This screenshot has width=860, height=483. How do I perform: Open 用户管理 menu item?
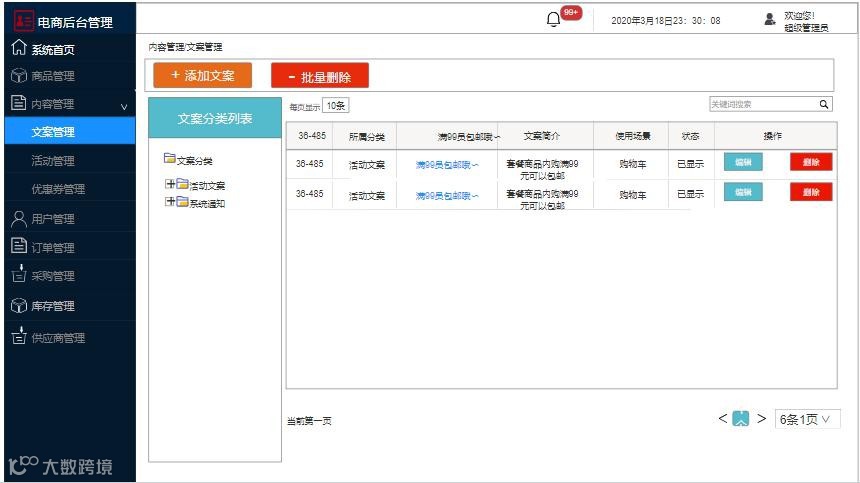[53, 219]
